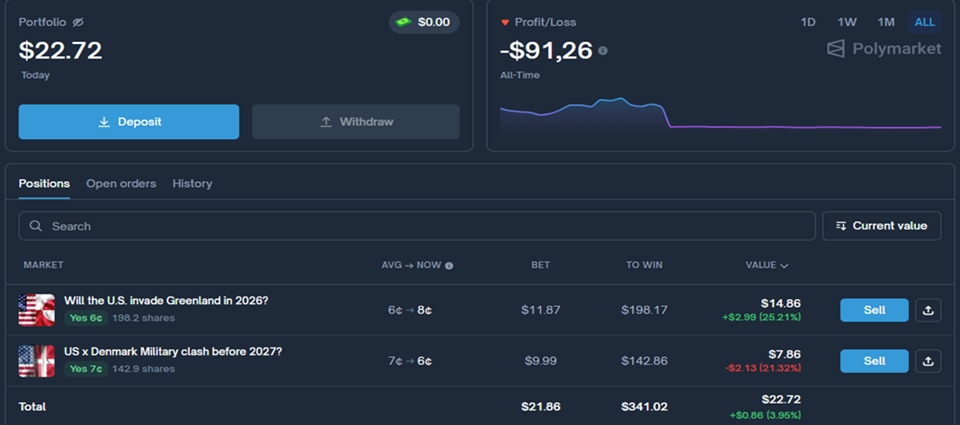
Task: Click the $22.72 portfolio value
Action: click(x=61, y=50)
